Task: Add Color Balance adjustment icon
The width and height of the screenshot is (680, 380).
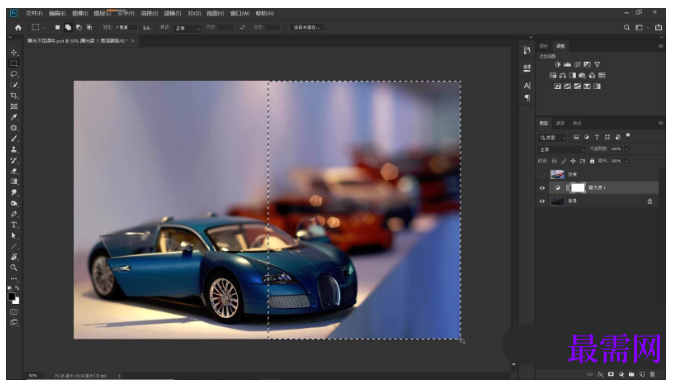Action: [562, 75]
